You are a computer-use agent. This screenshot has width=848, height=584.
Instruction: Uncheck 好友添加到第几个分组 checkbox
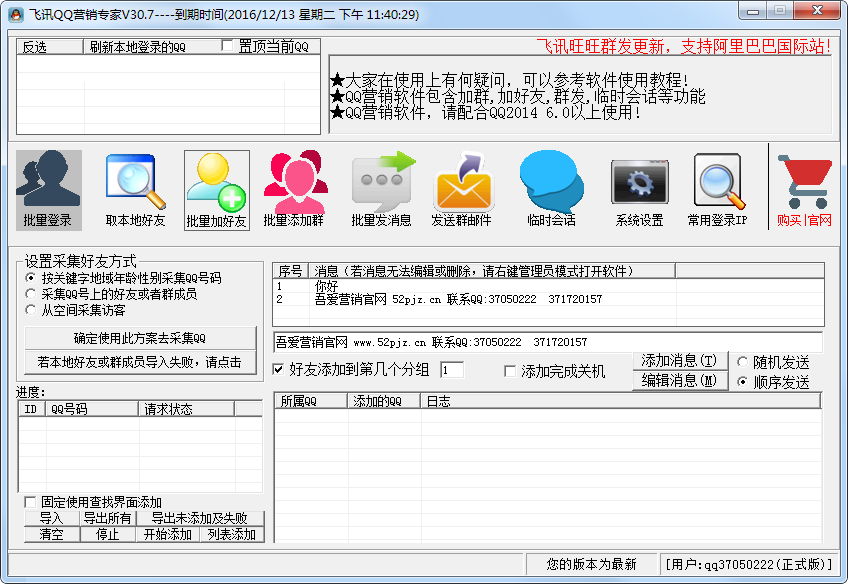coord(279,370)
